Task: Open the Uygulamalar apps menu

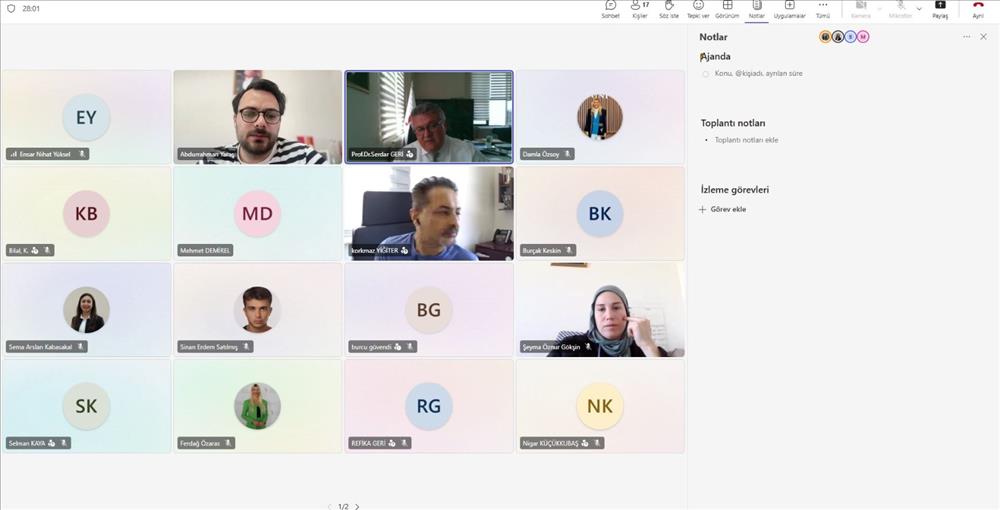Action: coord(789,9)
